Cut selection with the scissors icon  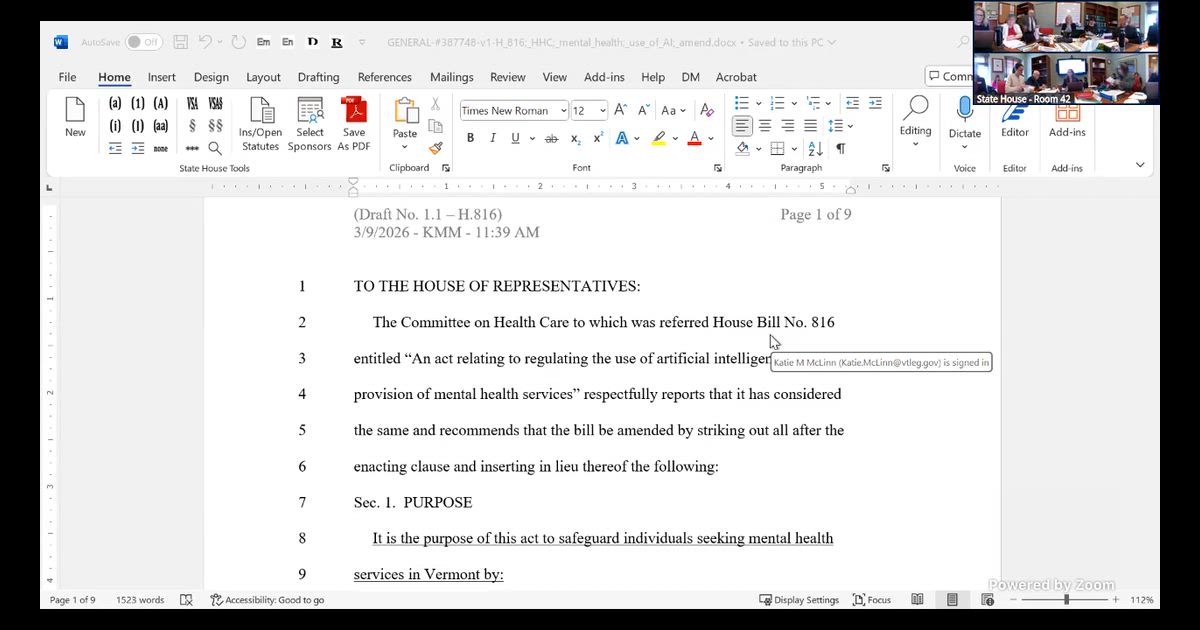[435, 104]
